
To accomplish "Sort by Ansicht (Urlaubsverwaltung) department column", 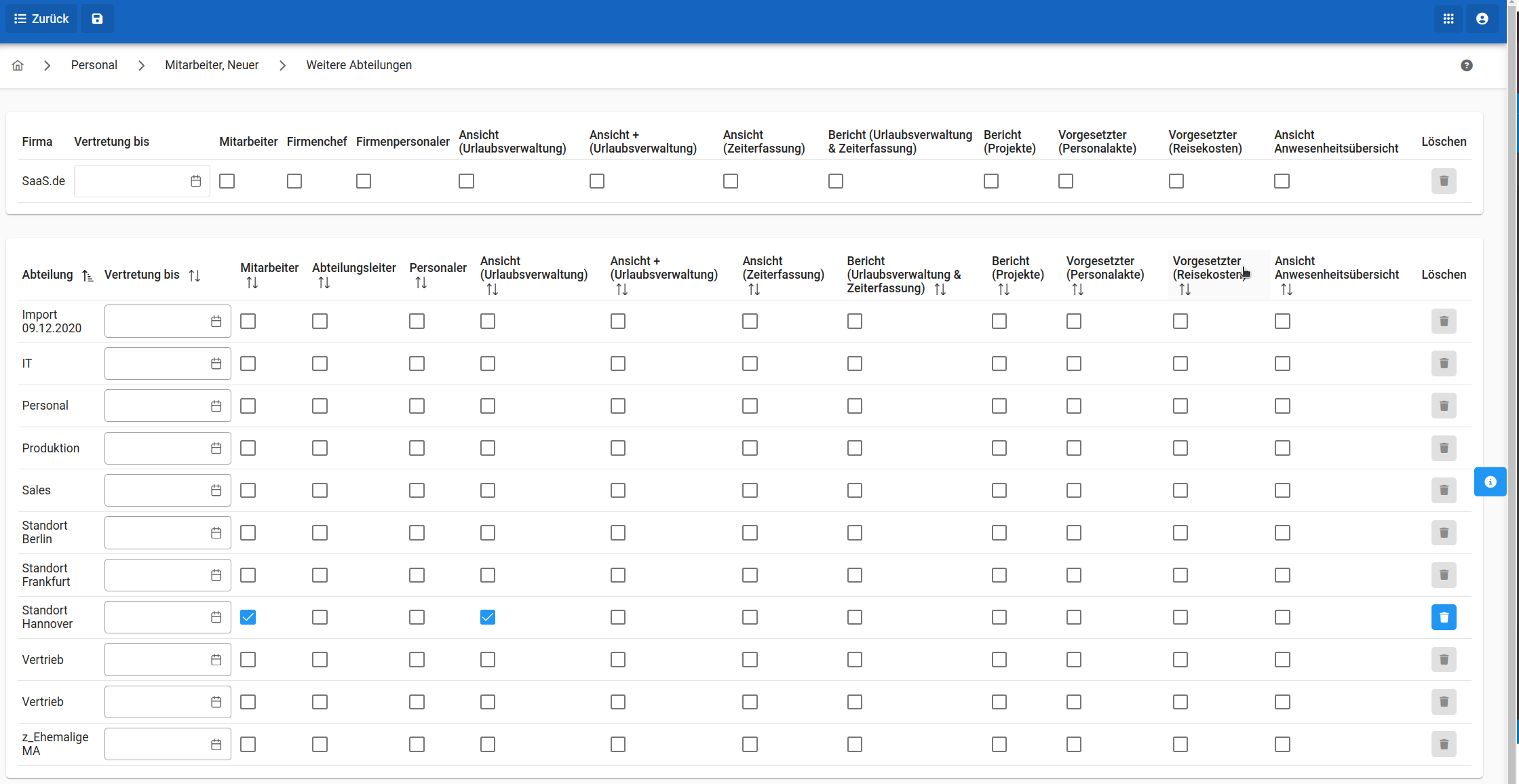I will (x=493, y=290).
